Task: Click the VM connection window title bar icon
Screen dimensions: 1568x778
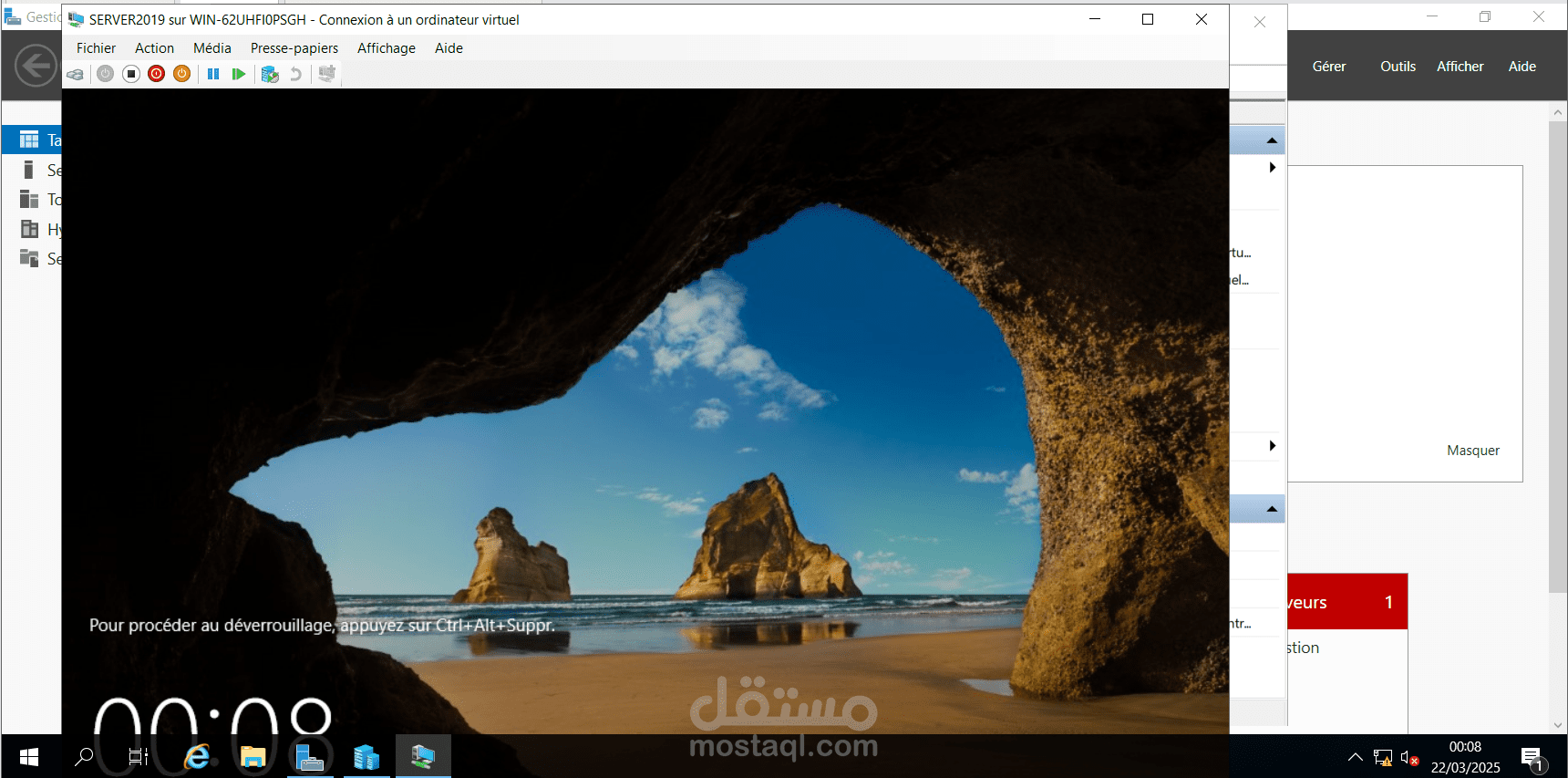Action: tap(77, 19)
